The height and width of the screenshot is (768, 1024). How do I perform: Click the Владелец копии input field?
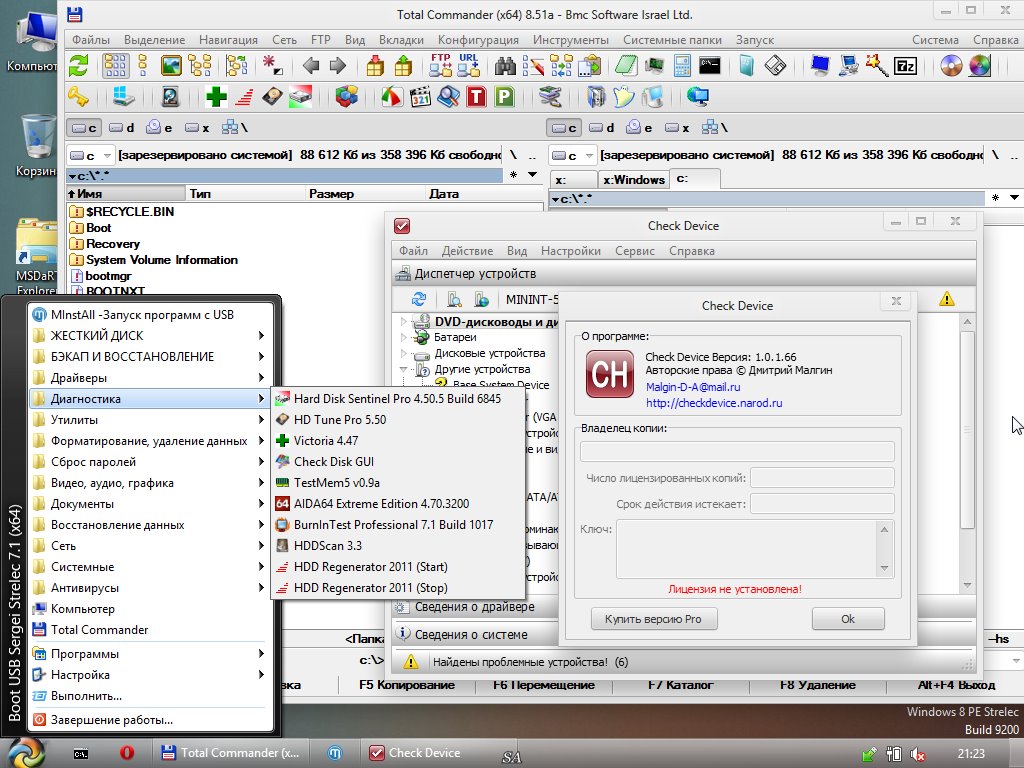point(737,451)
